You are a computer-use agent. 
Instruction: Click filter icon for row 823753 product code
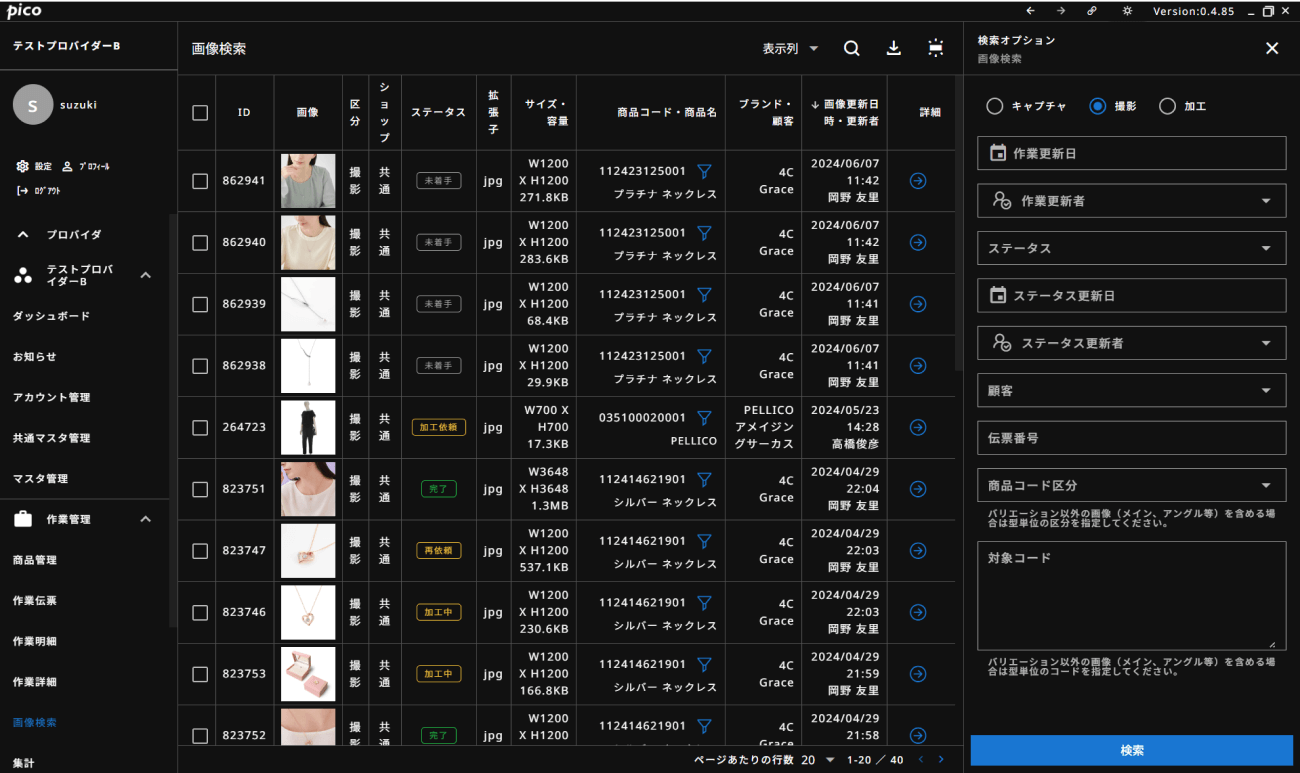(704, 664)
